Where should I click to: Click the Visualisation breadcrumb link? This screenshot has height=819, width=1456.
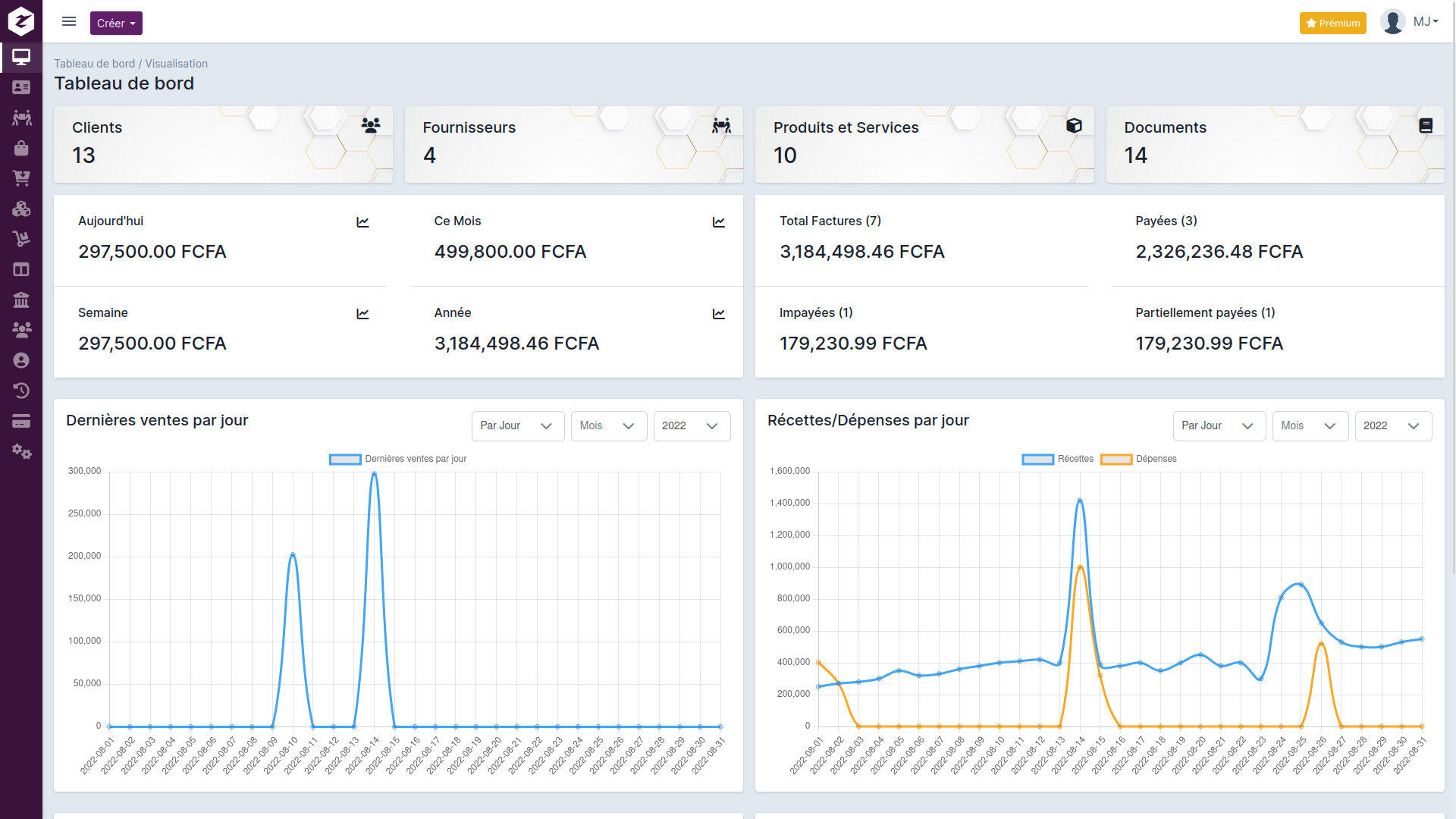(176, 64)
